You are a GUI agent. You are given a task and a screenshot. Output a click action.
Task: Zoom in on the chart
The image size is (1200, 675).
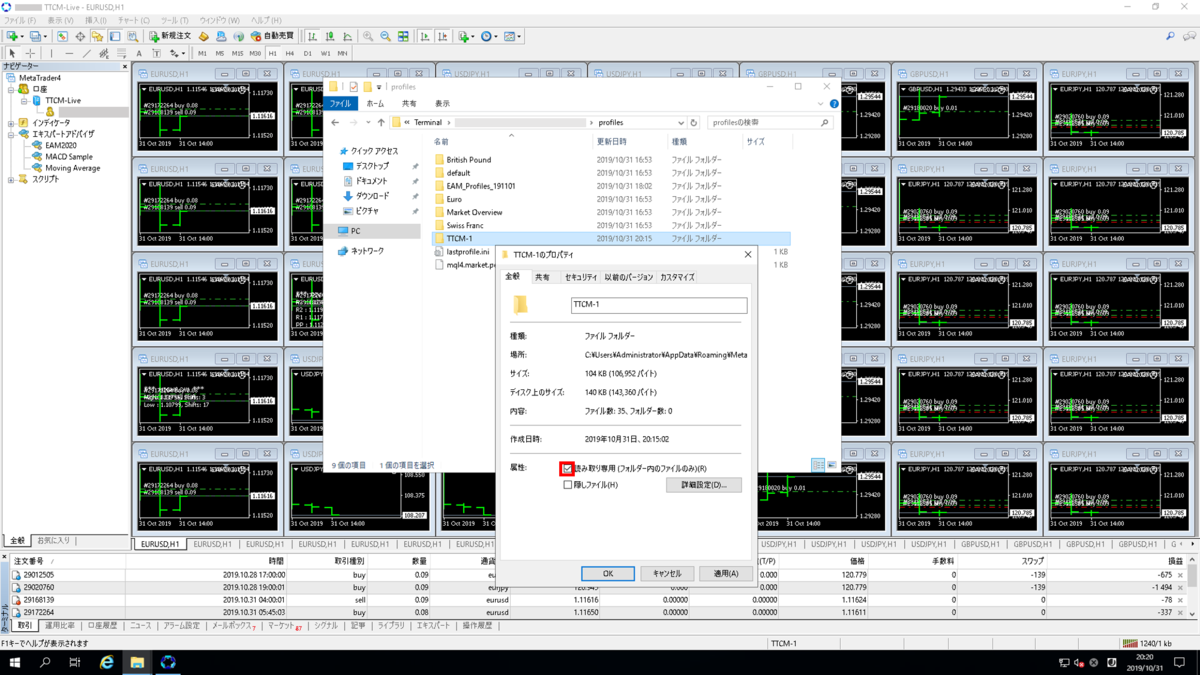368,36
